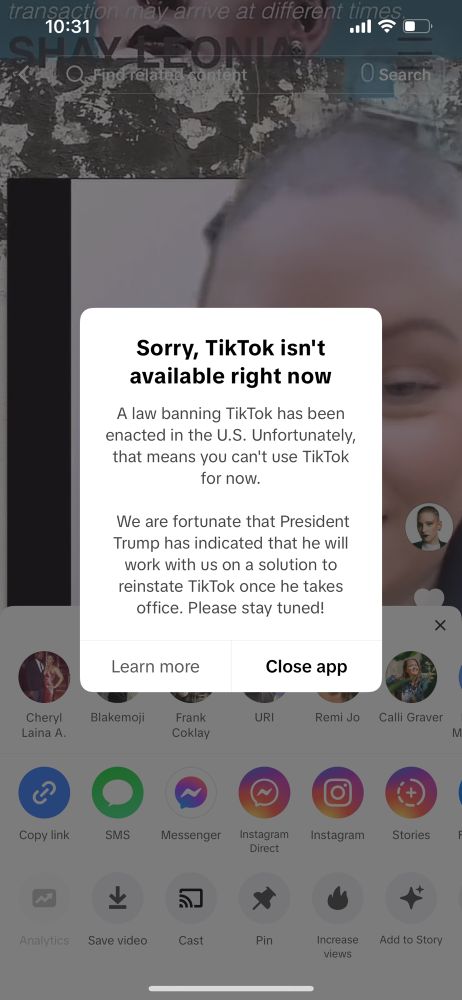Pin the video with the Pin icon
The width and height of the screenshot is (462, 1000).
click(x=264, y=898)
